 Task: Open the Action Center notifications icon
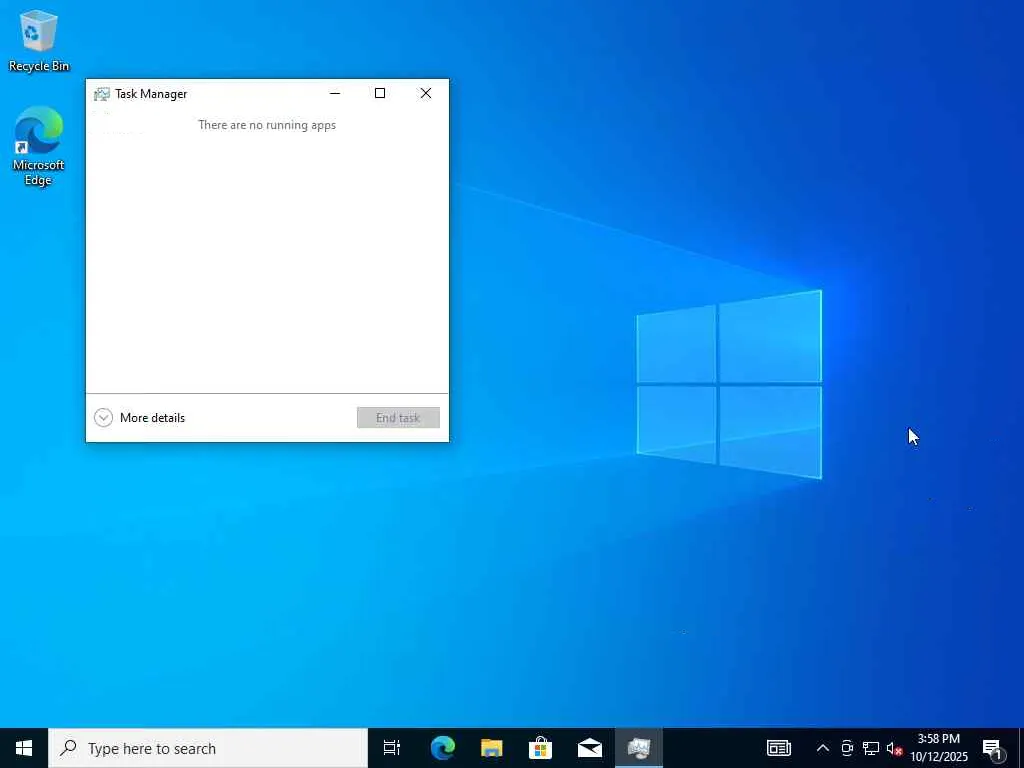click(x=993, y=749)
